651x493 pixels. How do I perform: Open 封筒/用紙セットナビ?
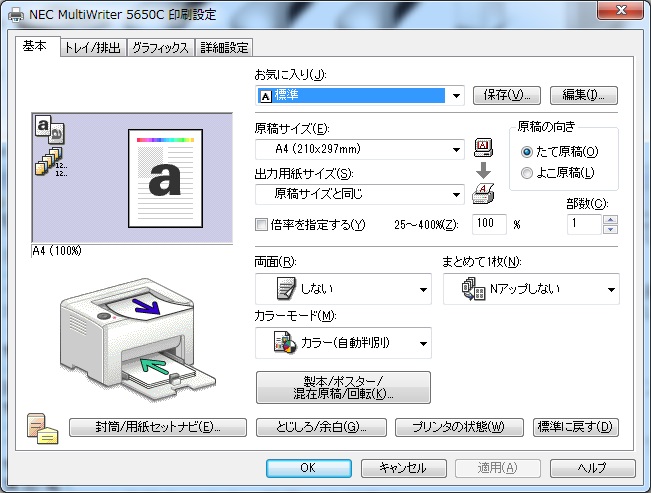click(158, 427)
